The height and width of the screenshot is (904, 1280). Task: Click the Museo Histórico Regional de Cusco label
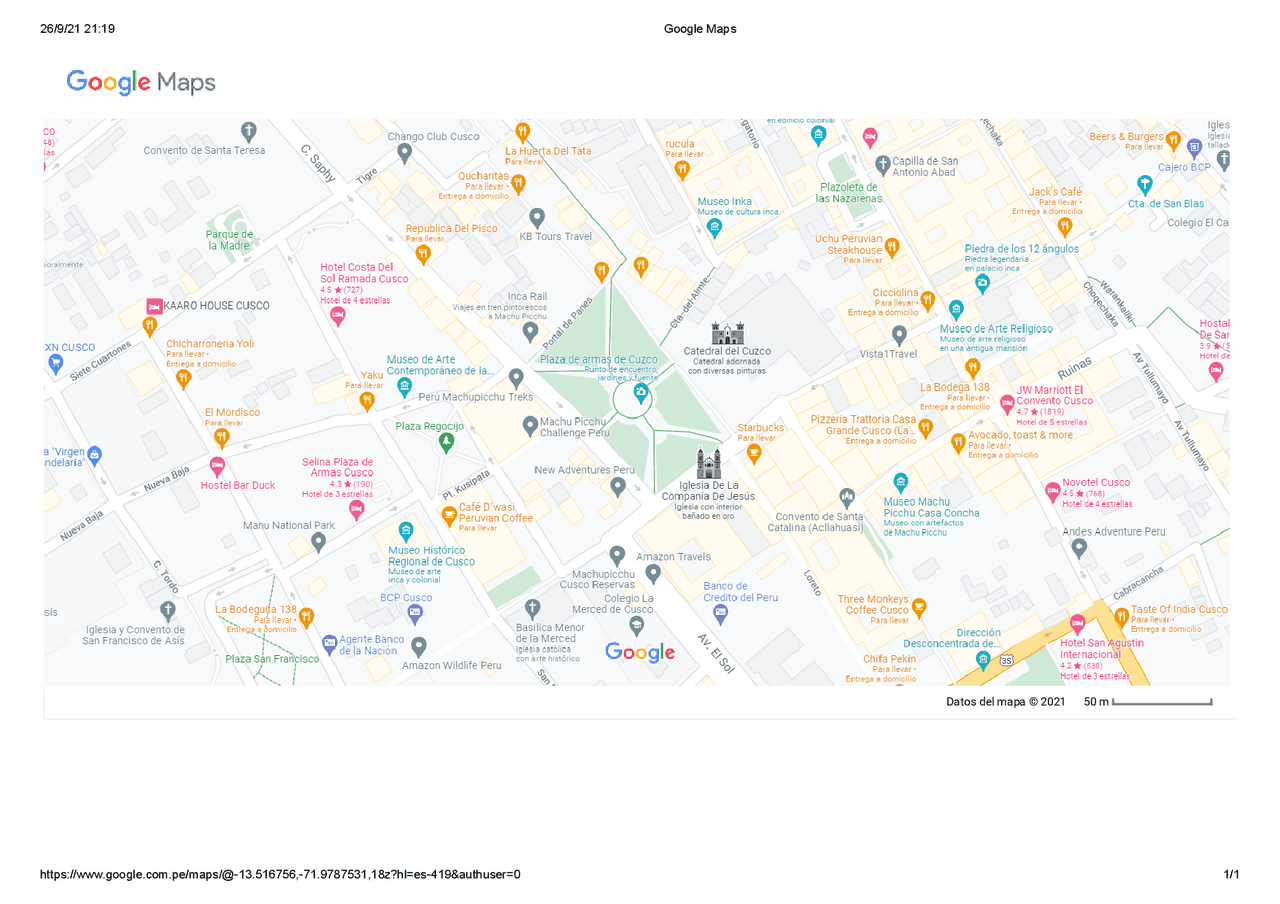pyautogui.click(x=431, y=556)
